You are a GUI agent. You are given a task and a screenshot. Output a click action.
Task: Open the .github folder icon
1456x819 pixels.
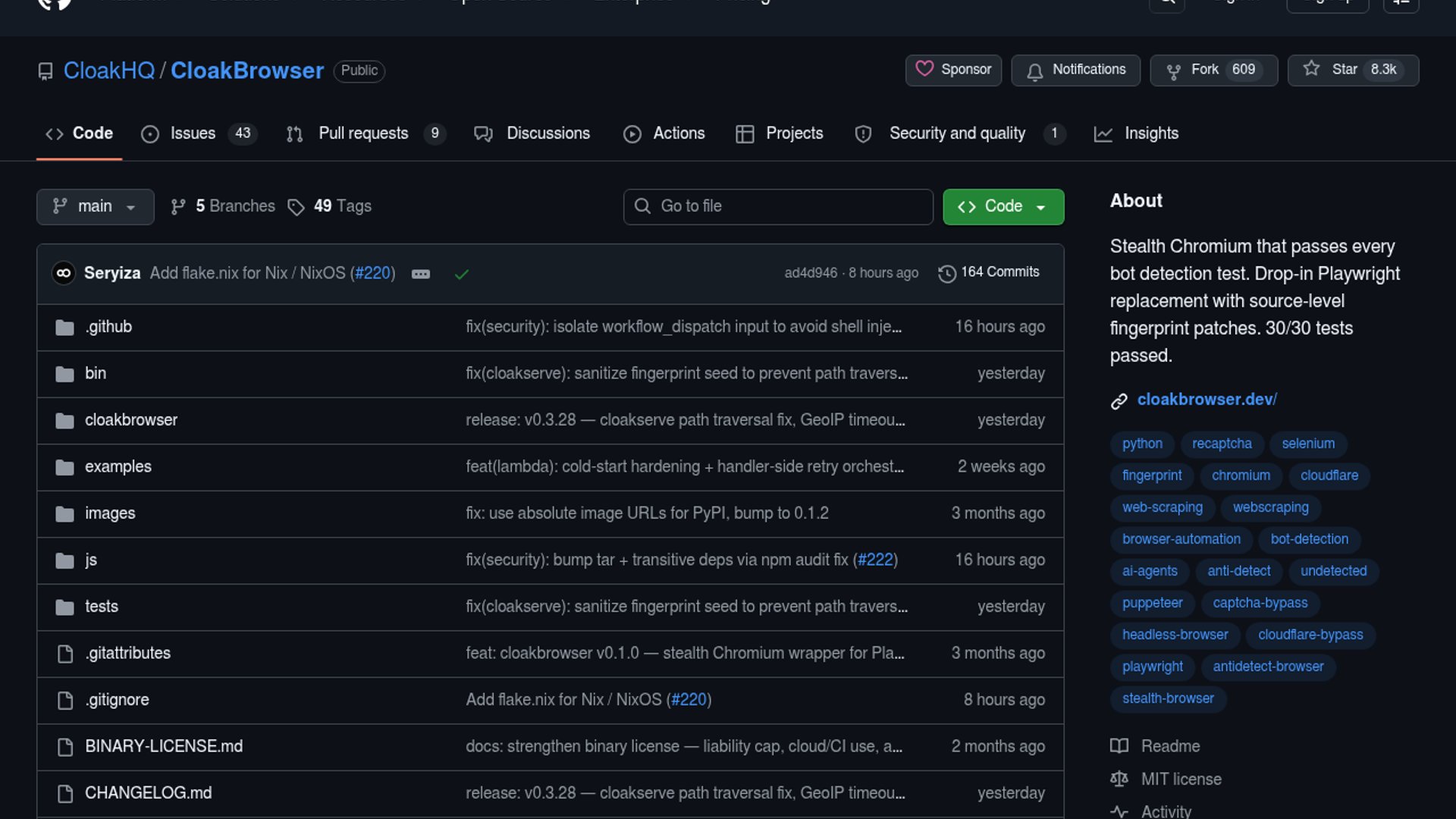coord(64,328)
